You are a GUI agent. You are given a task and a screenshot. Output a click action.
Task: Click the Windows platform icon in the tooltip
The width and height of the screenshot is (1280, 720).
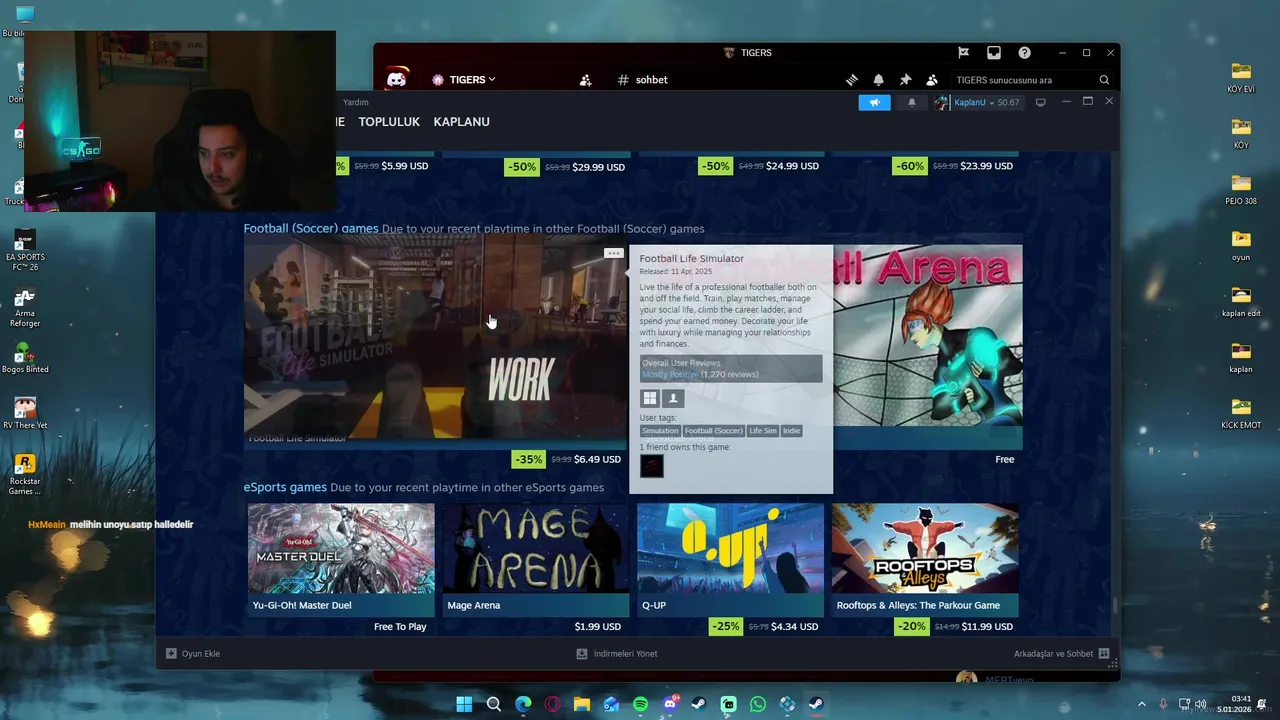pyautogui.click(x=650, y=398)
